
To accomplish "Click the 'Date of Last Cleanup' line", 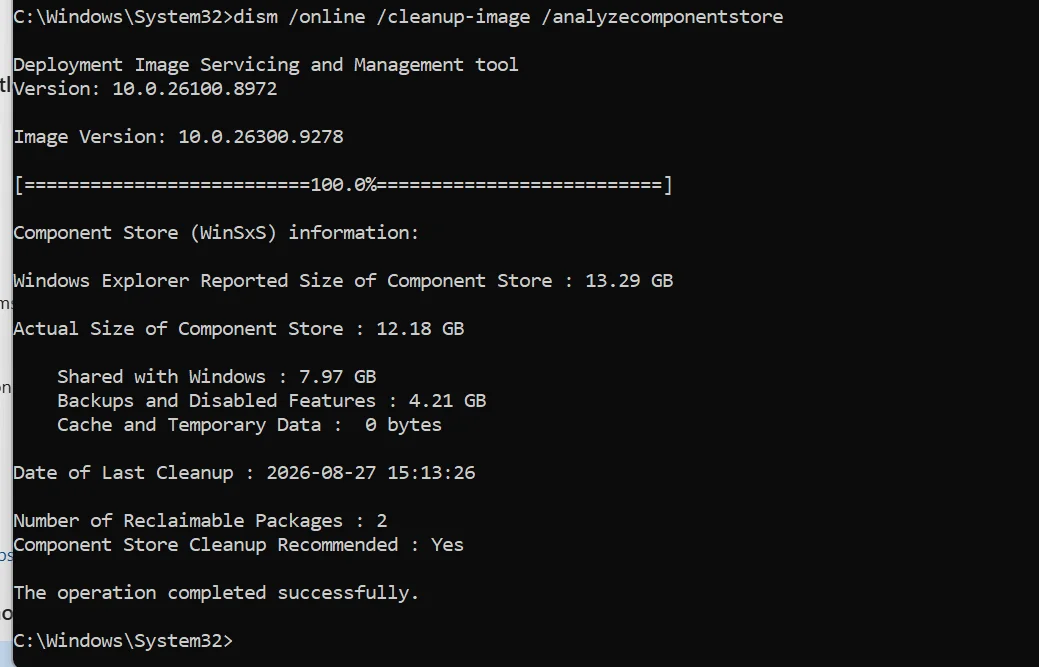I will click(x=244, y=473).
